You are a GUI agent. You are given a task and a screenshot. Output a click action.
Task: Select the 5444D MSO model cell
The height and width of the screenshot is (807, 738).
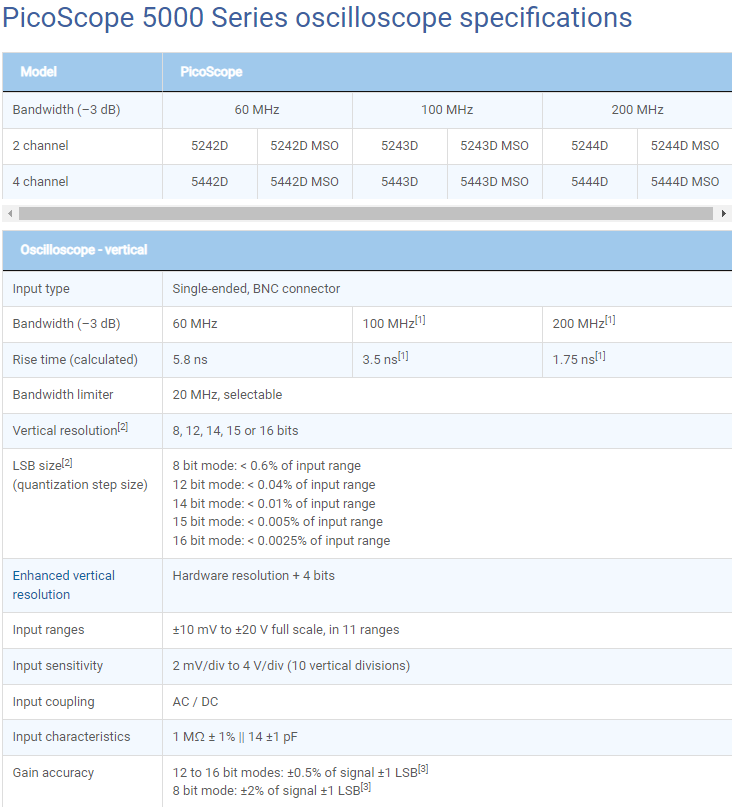(x=685, y=182)
